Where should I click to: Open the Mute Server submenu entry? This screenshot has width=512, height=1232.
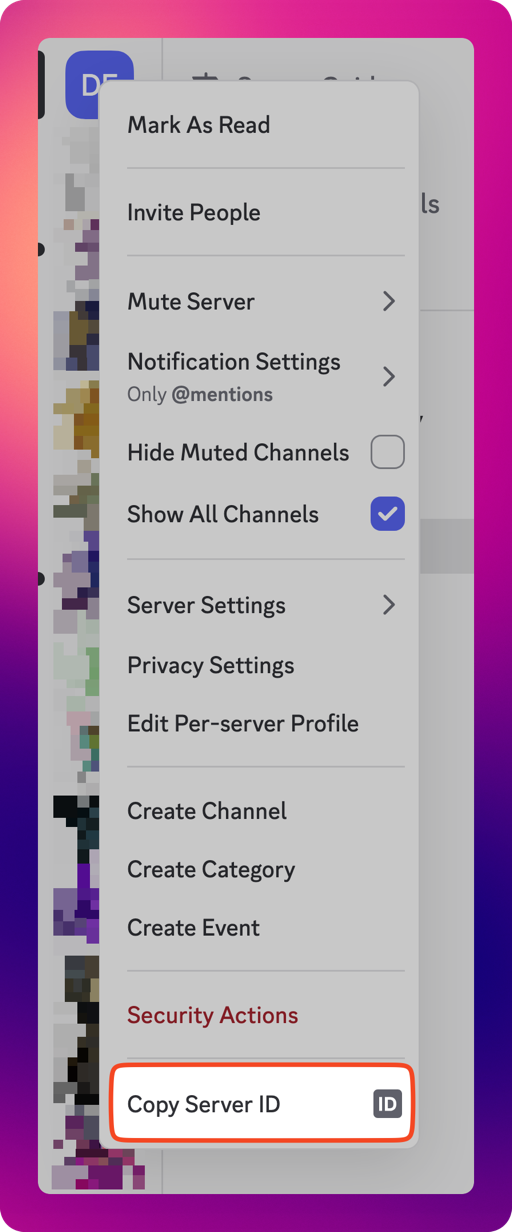coord(265,301)
